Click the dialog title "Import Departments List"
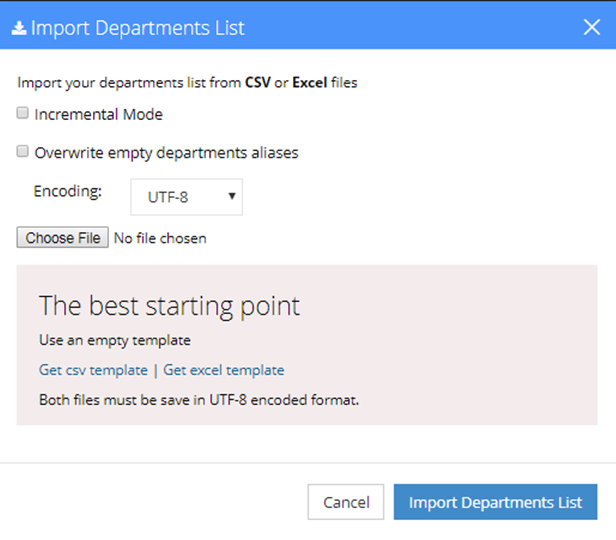This screenshot has width=616, height=540. click(138, 28)
